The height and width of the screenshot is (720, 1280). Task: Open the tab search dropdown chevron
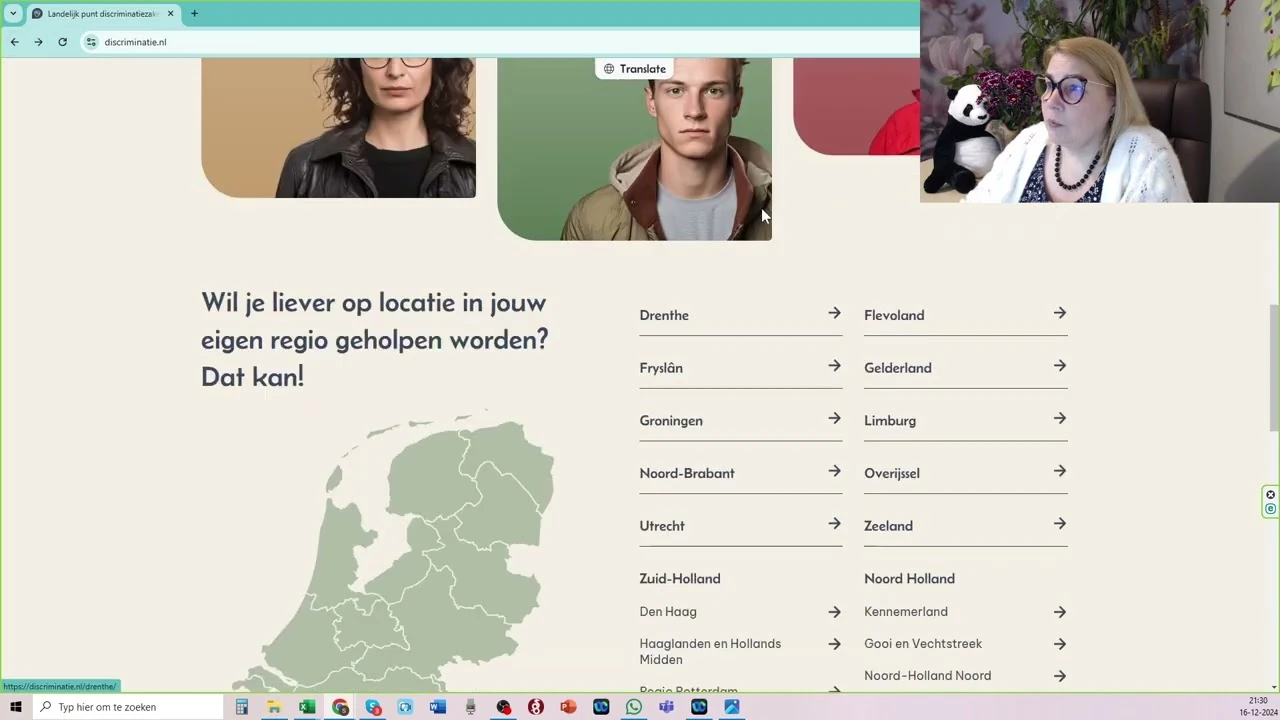(13, 14)
